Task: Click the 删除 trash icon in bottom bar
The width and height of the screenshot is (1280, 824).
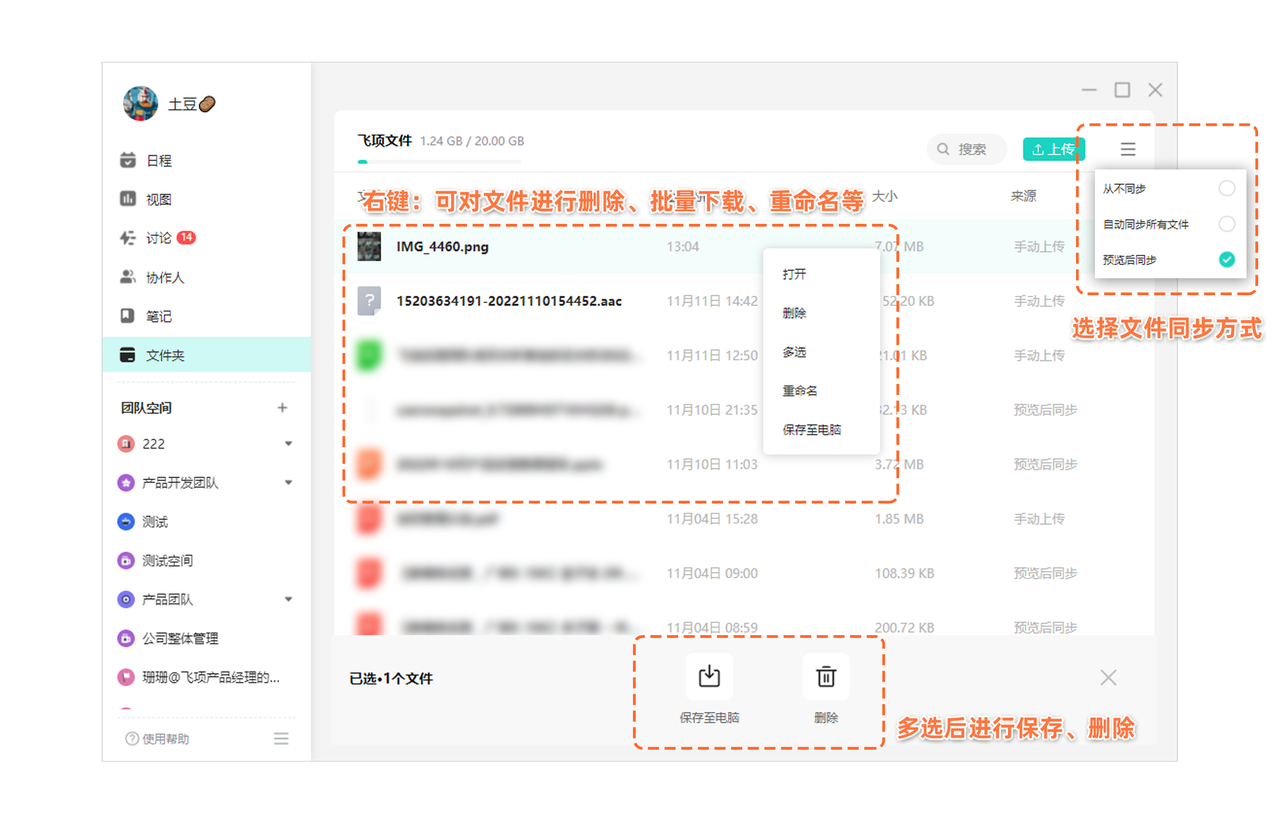Action: [826, 677]
